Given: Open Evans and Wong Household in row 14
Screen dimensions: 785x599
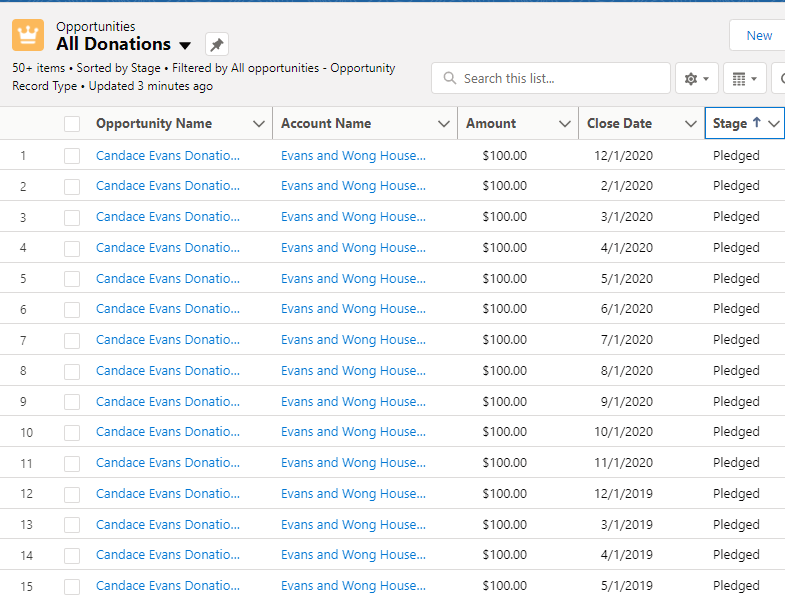Looking at the screenshot, I should click(x=353, y=555).
